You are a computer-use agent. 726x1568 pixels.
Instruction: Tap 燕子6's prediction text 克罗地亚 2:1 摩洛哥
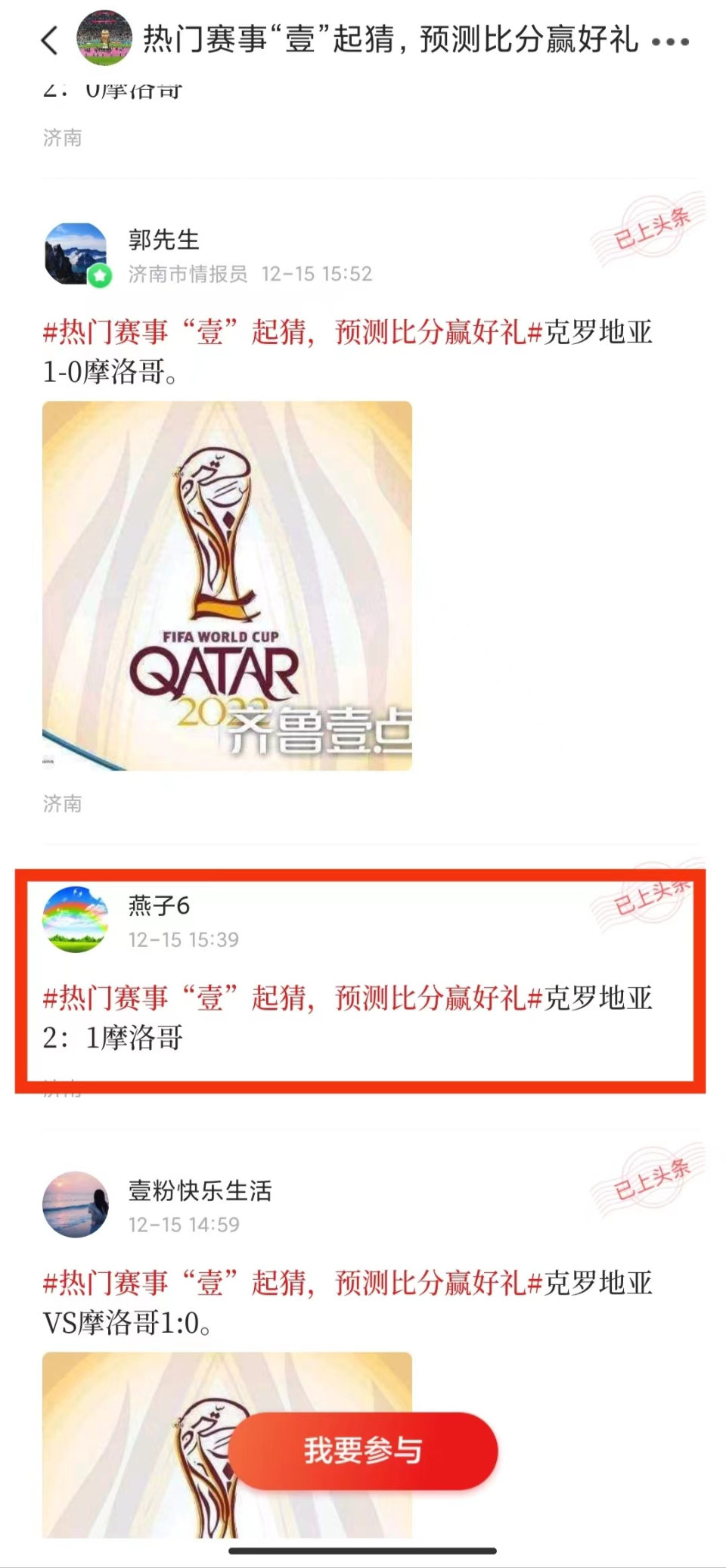348,1018
